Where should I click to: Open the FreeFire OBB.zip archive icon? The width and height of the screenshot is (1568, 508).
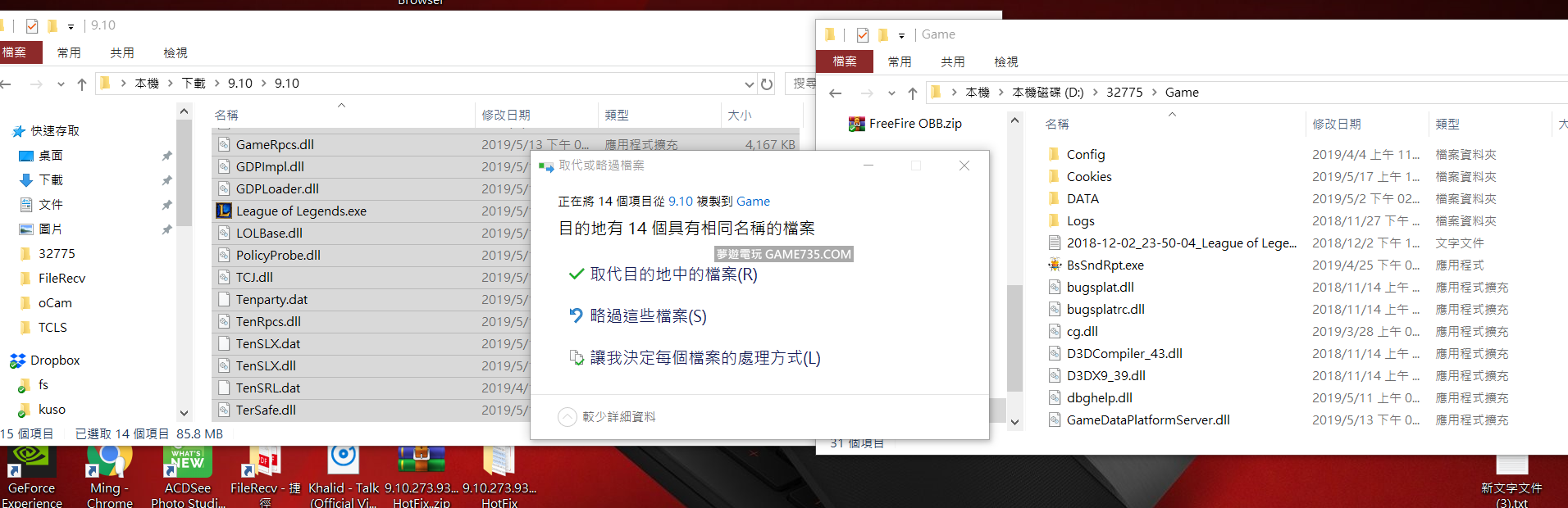click(x=857, y=124)
